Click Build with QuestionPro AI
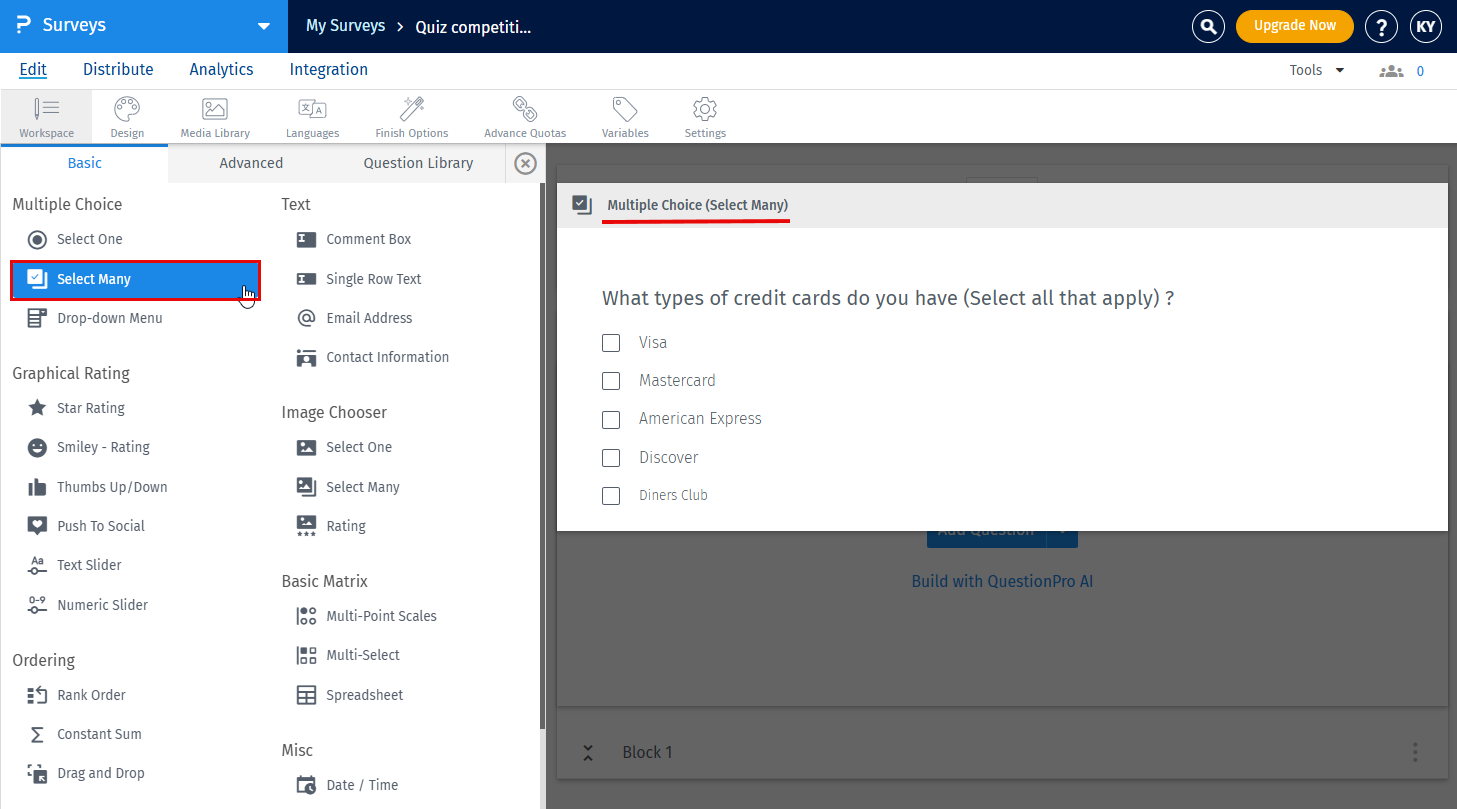 pos(1002,580)
